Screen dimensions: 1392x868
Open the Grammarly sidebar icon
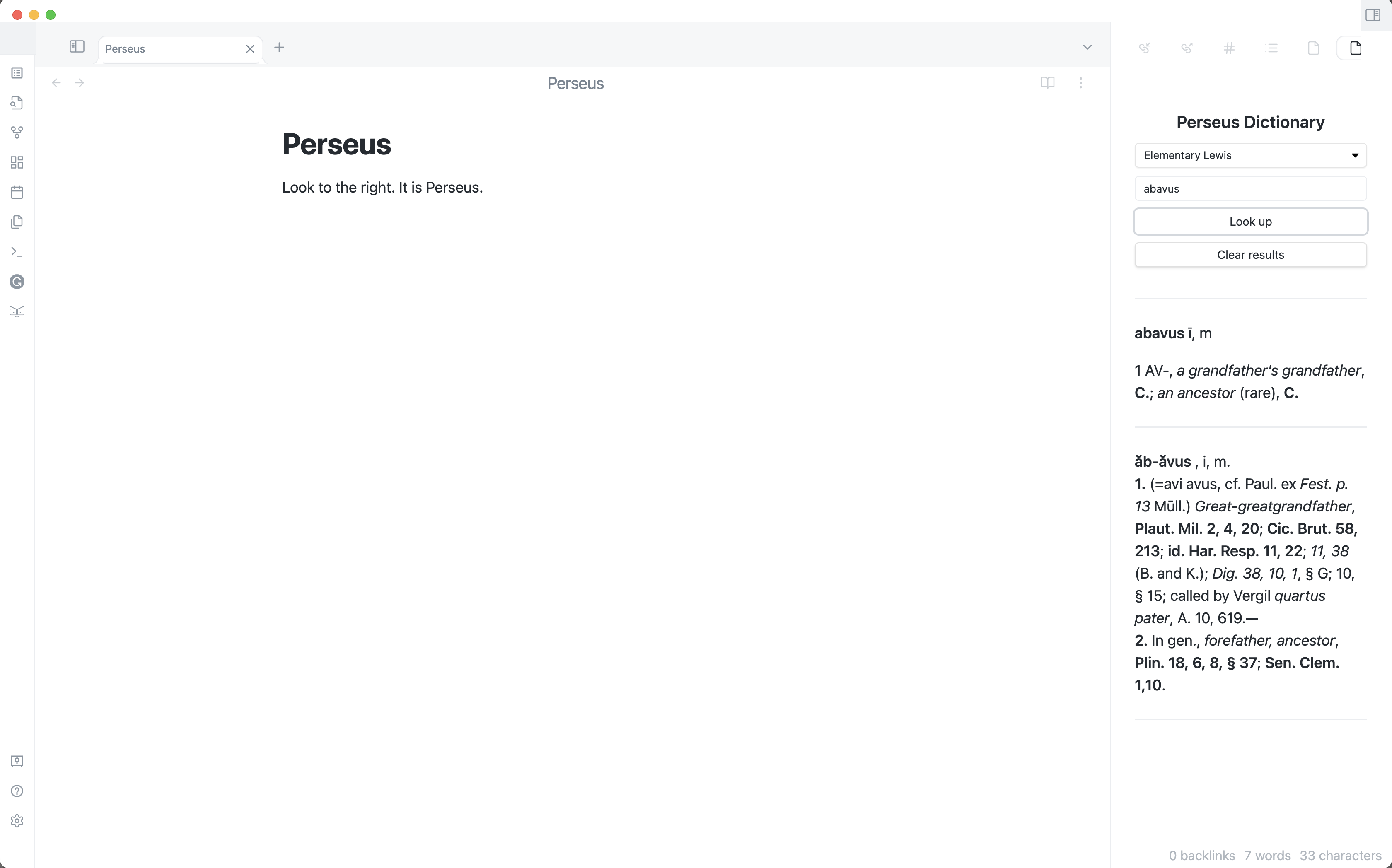pyautogui.click(x=17, y=282)
